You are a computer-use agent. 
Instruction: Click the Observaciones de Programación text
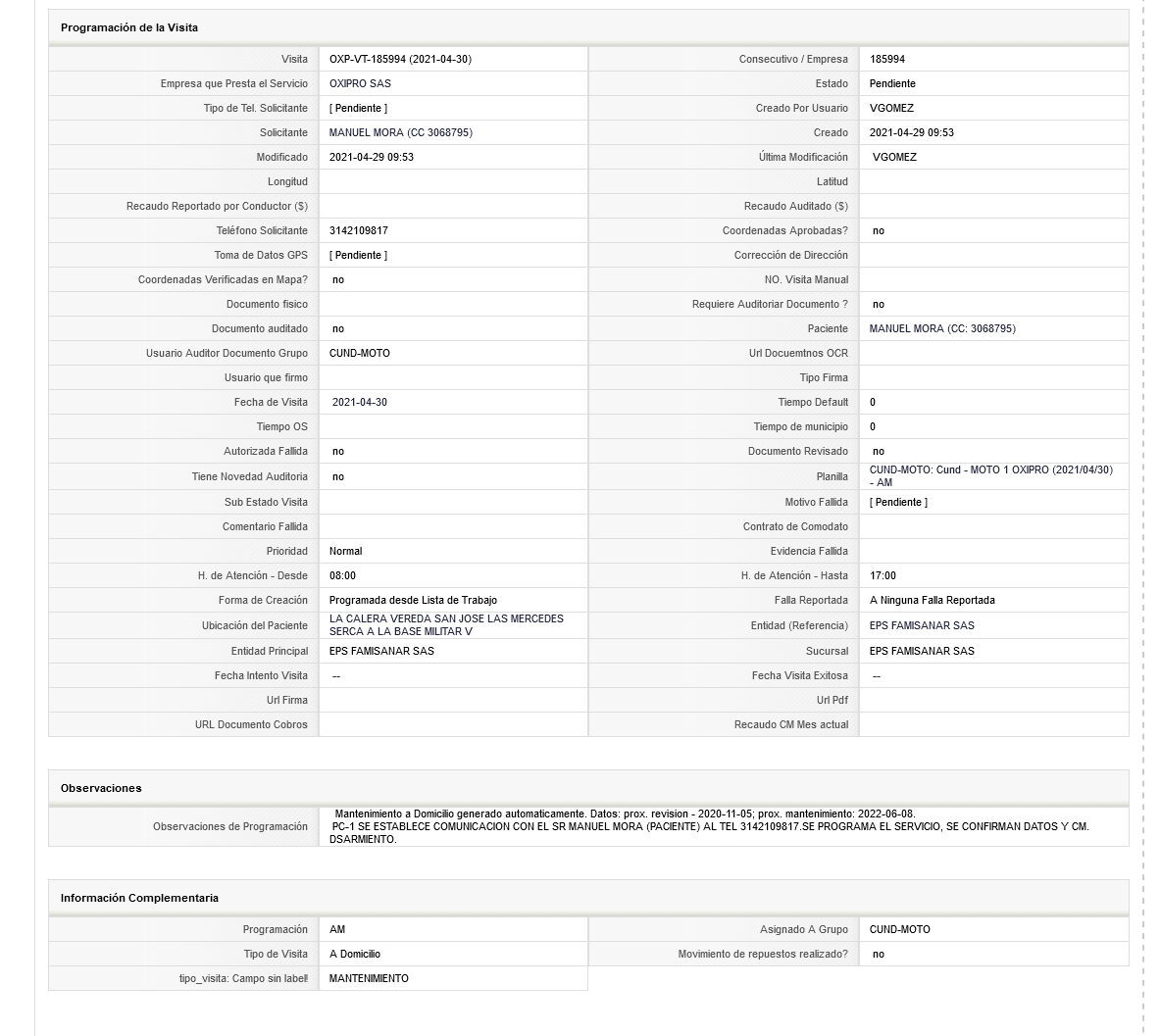[709, 826]
